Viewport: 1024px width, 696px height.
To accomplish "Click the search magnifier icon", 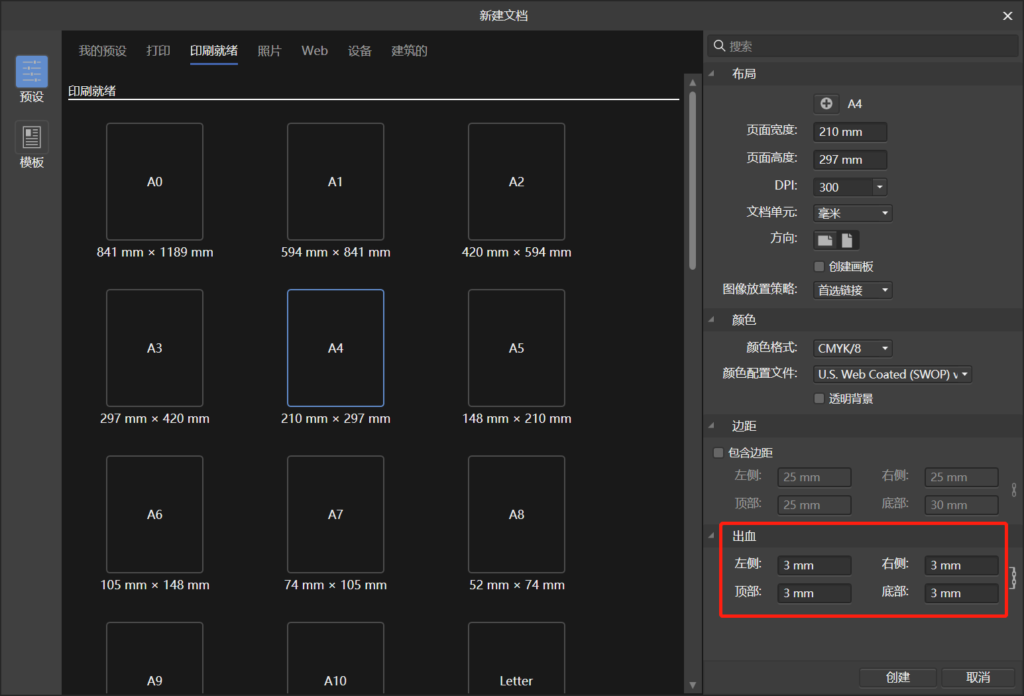I will point(719,46).
